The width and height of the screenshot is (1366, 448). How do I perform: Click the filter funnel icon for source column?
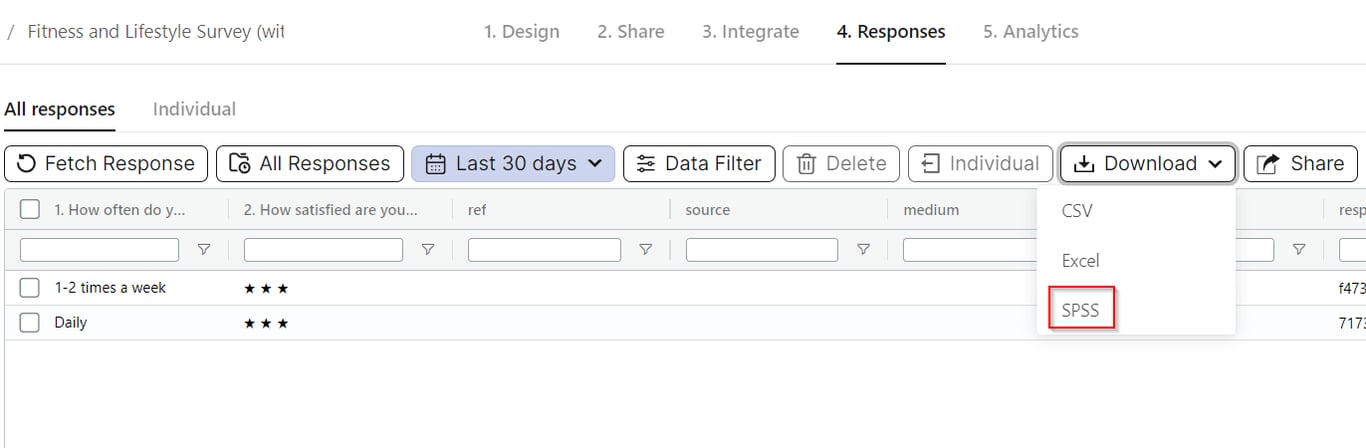click(x=863, y=250)
